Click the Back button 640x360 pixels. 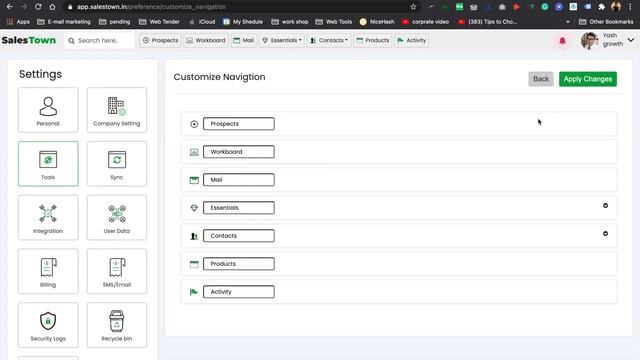(x=541, y=79)
